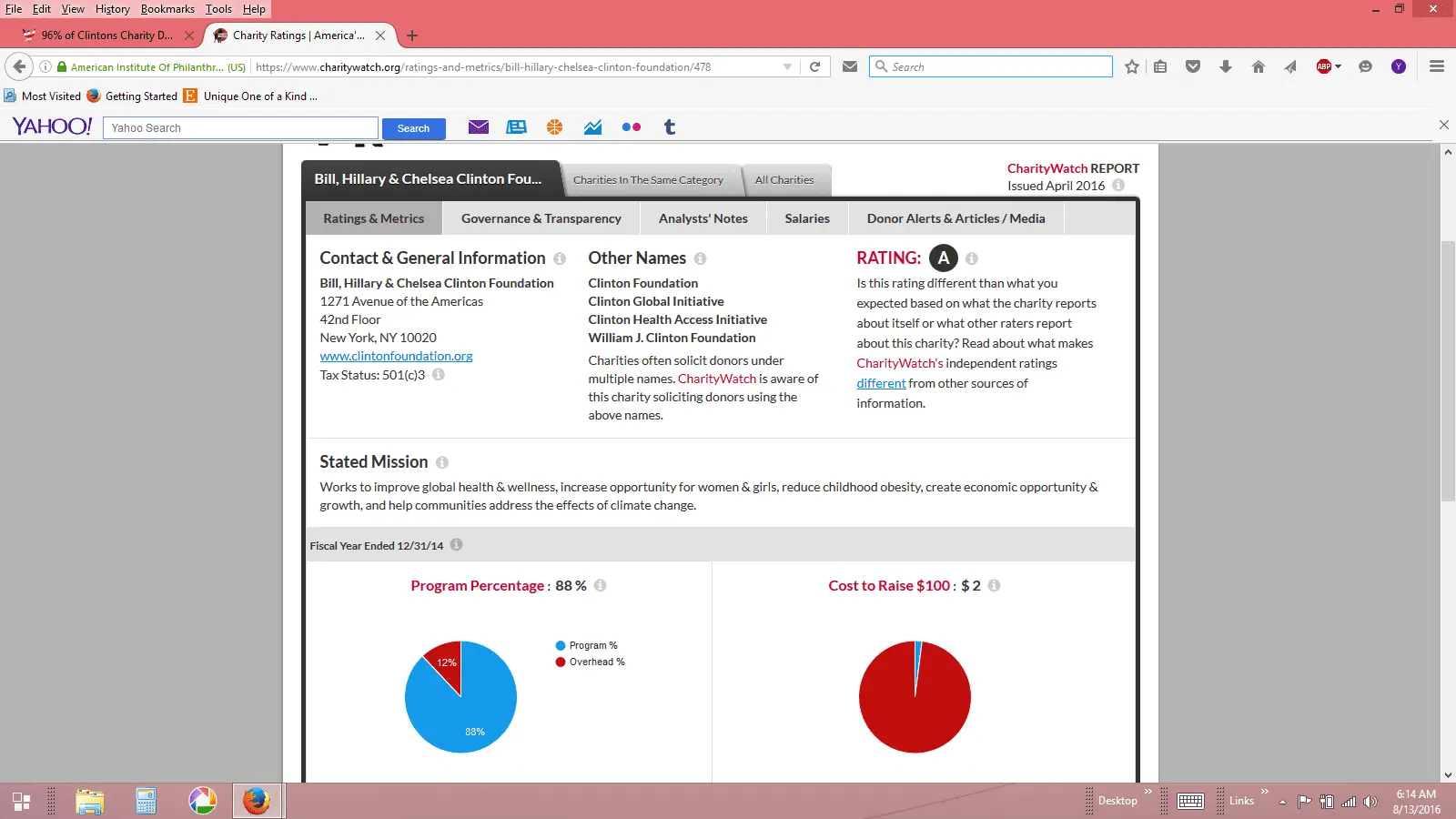The image size is (1456, 819).
Task: Click the Yahoo Mail icon in toolbar
Action: pyautogui.click(x=479, y=127)
